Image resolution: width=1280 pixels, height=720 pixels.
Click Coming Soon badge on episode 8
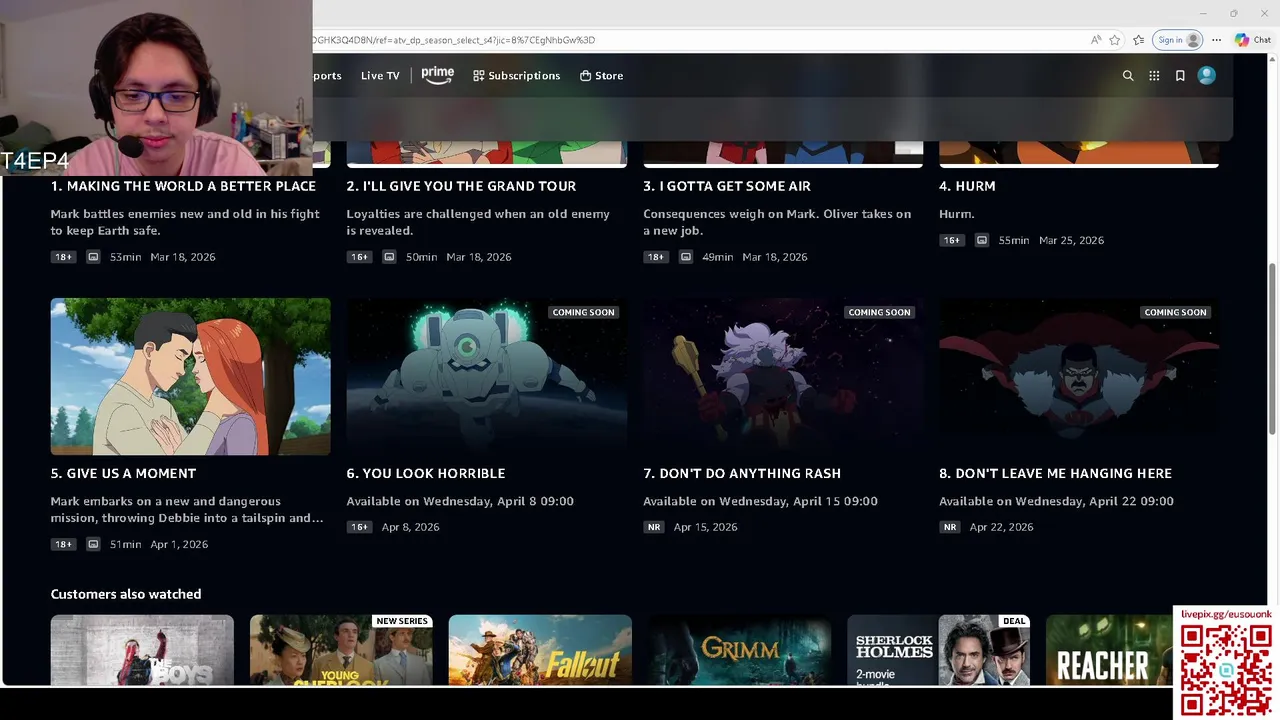pos(1175,312)
